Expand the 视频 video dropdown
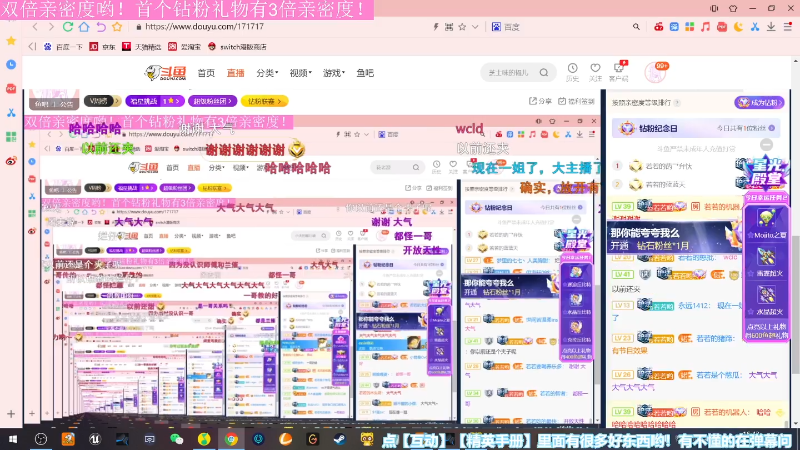 pyautogui.click(x=301, y=73)
